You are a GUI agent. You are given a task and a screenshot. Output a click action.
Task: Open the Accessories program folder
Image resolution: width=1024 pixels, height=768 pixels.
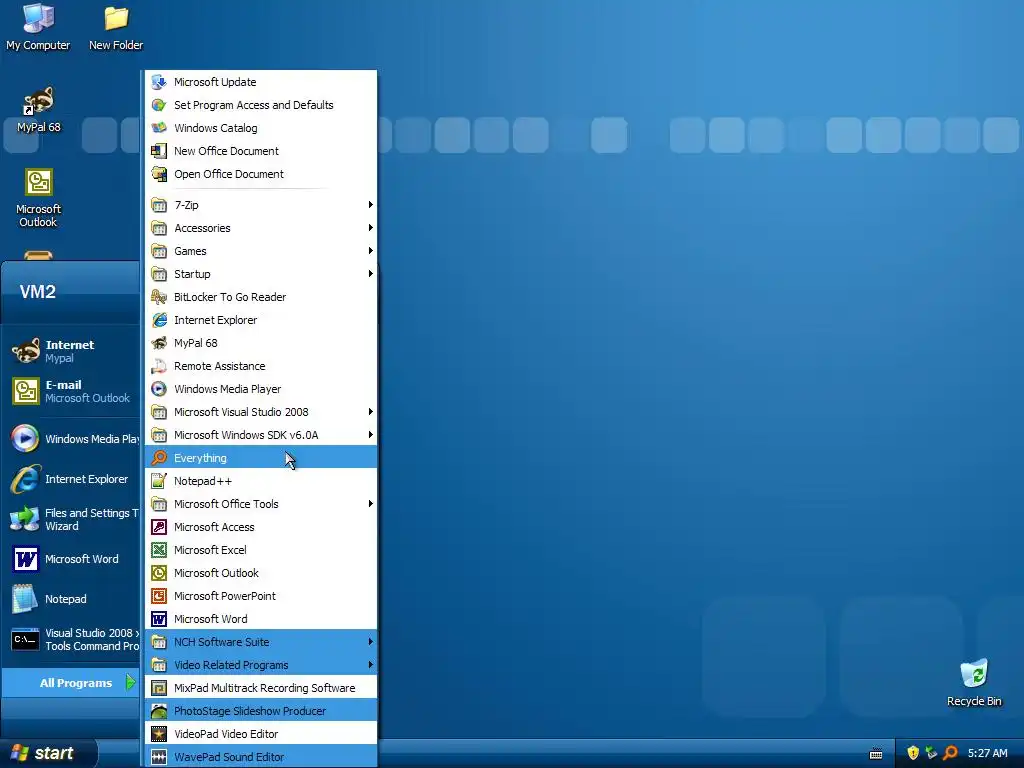coord(261,228)
